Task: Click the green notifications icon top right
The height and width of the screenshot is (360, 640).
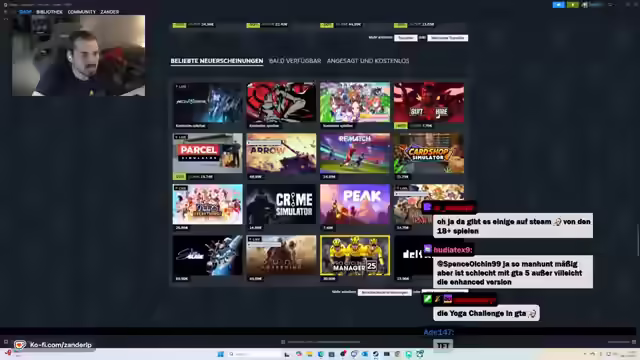Action: click(x=573, y=4)
